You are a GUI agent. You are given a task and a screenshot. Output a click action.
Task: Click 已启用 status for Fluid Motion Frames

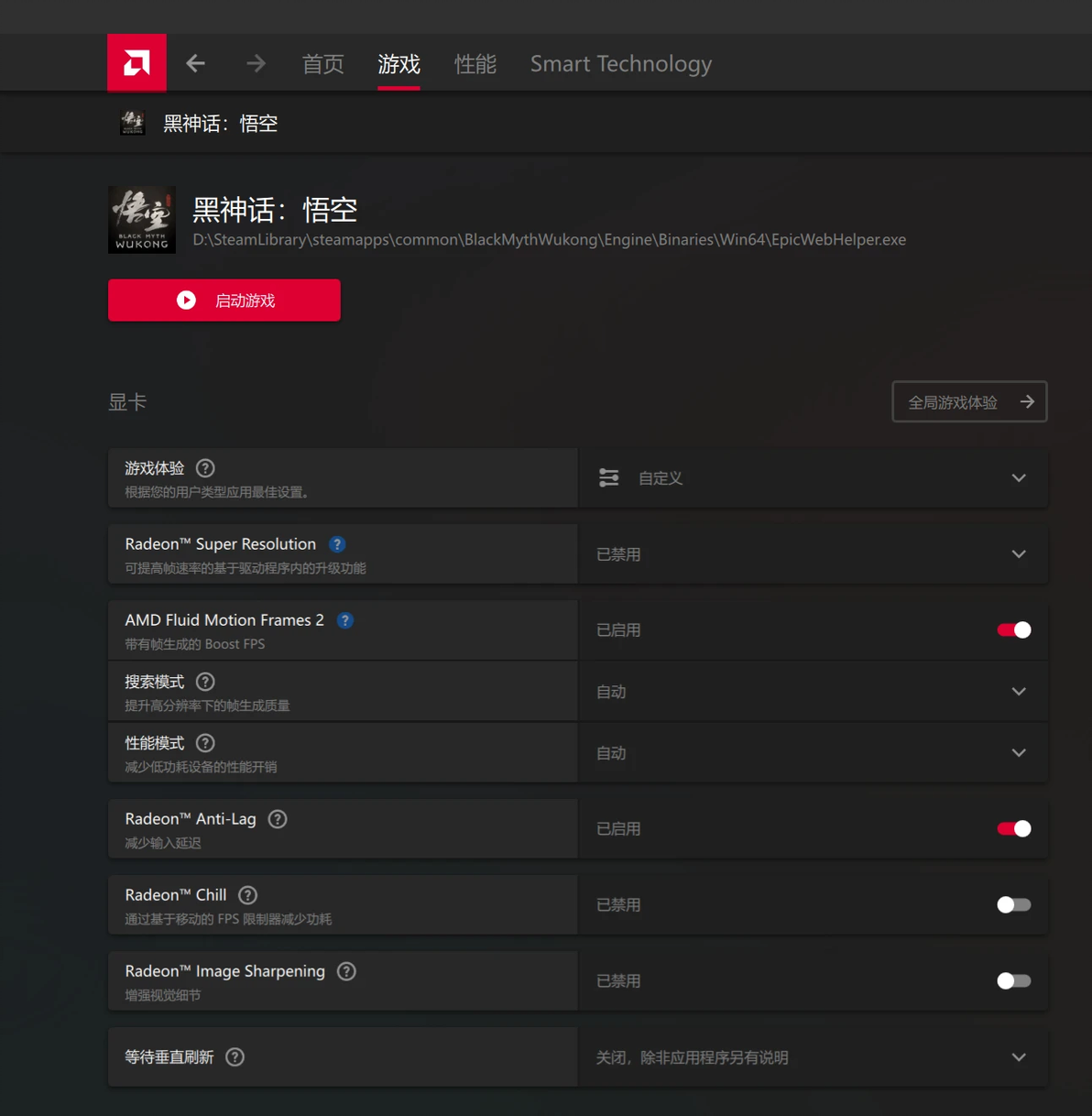pyautogui.click(x=618, y=630)
